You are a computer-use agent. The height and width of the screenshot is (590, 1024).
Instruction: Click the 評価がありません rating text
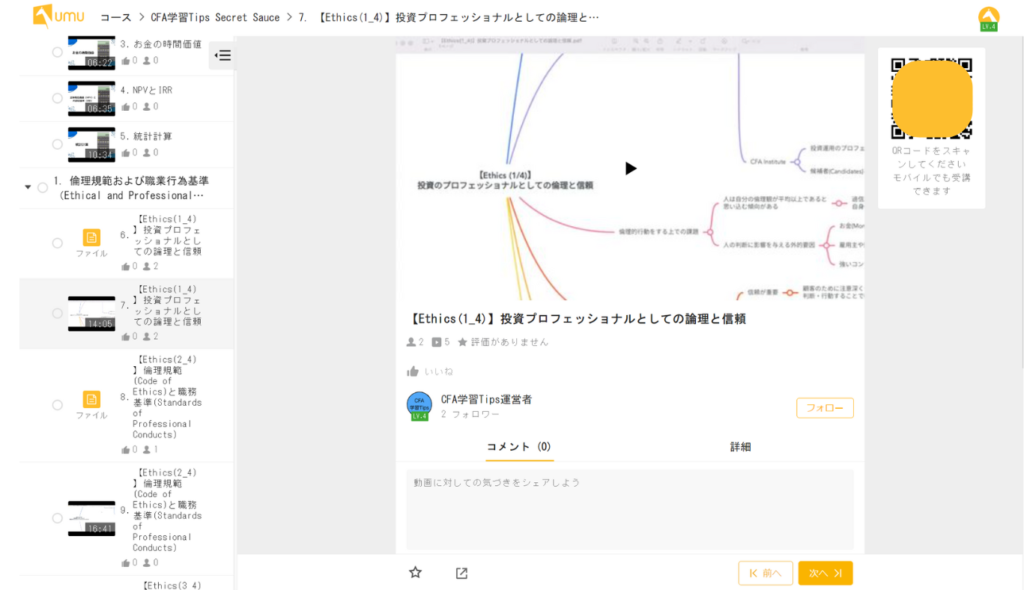point(510,342)
